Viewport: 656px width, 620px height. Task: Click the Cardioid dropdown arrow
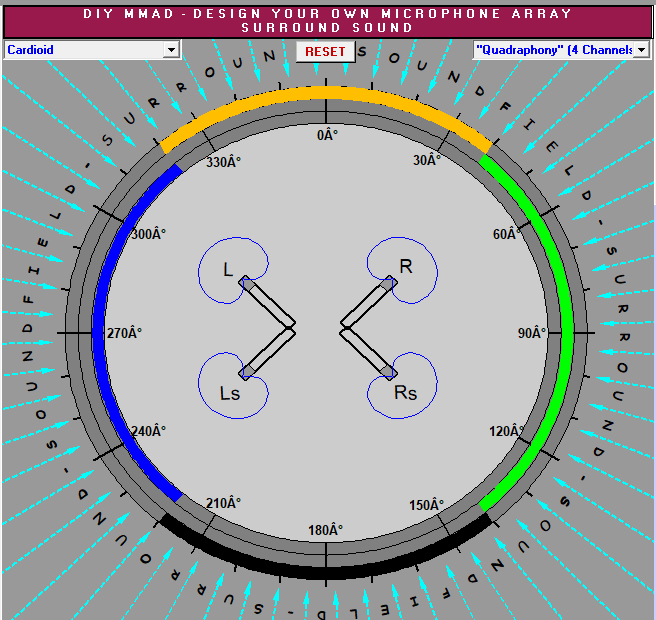[171, 49]
